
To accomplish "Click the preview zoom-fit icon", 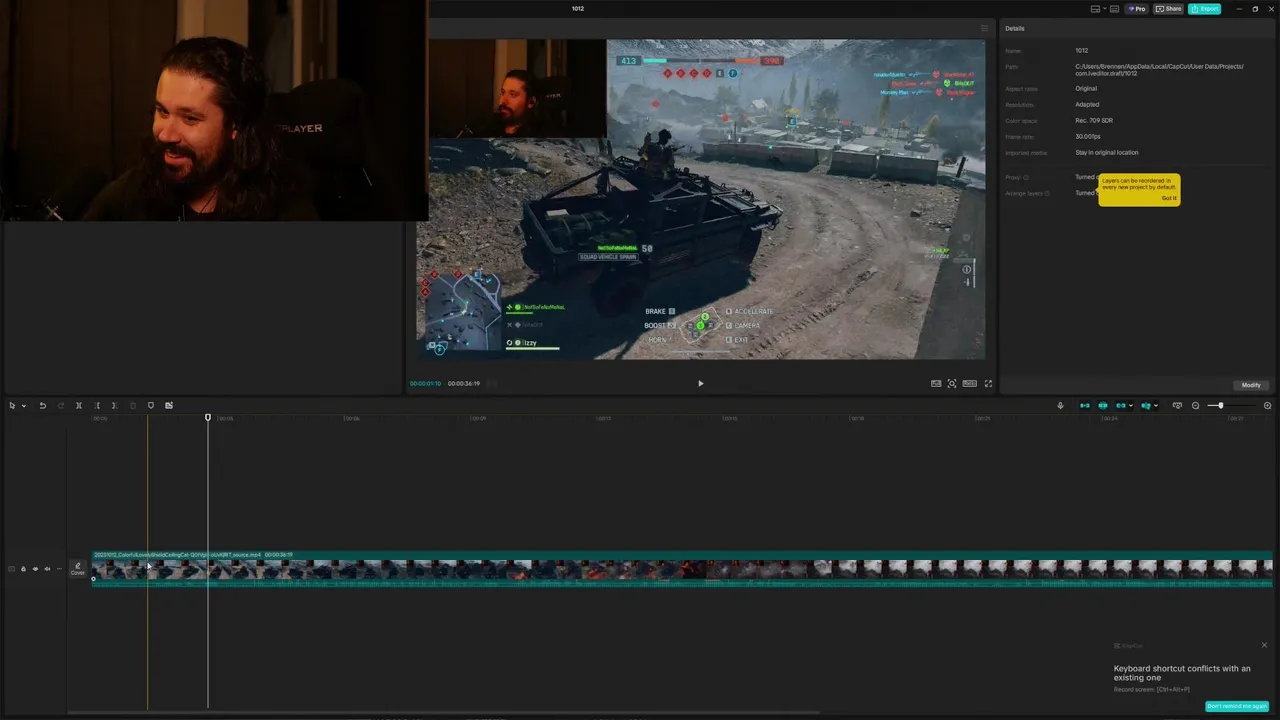I will (x=952, y=383).
